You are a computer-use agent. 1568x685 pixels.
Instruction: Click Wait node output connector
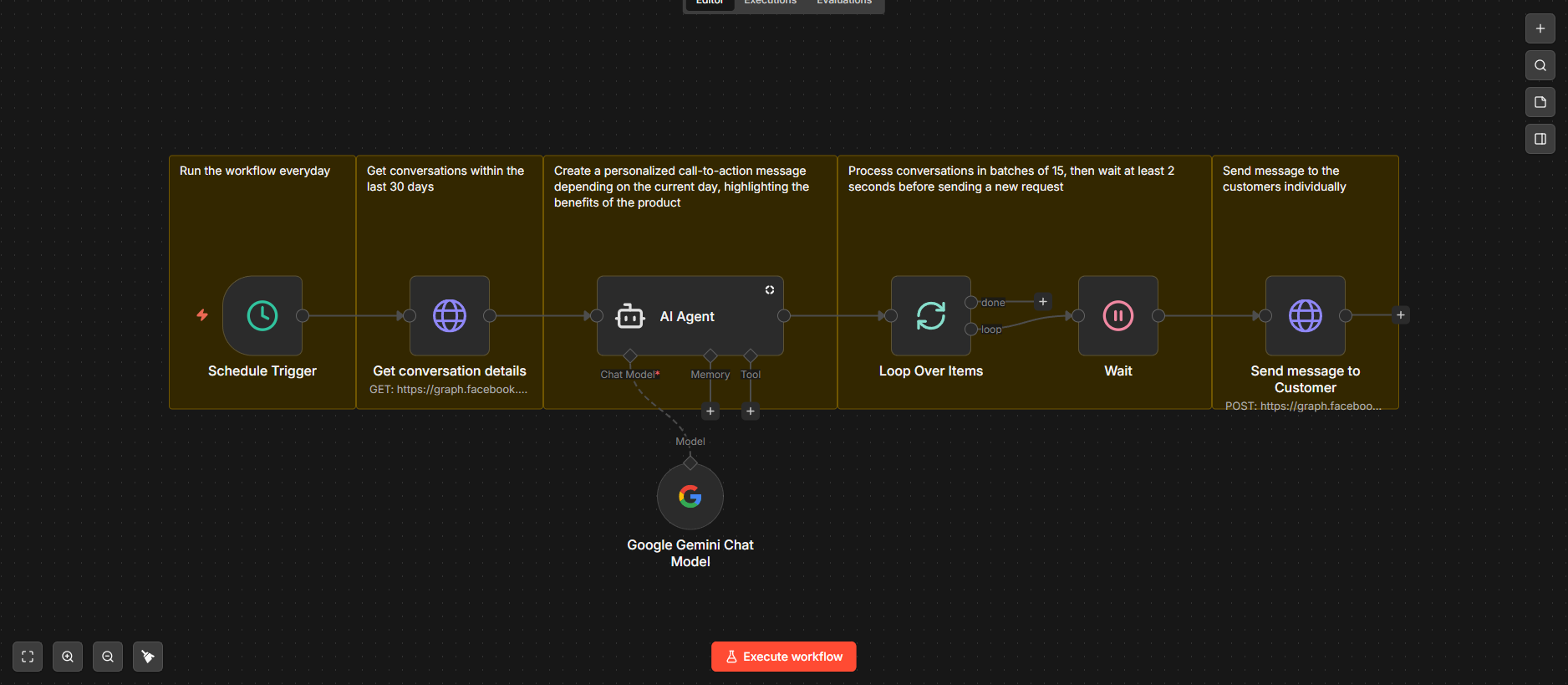1158,316
